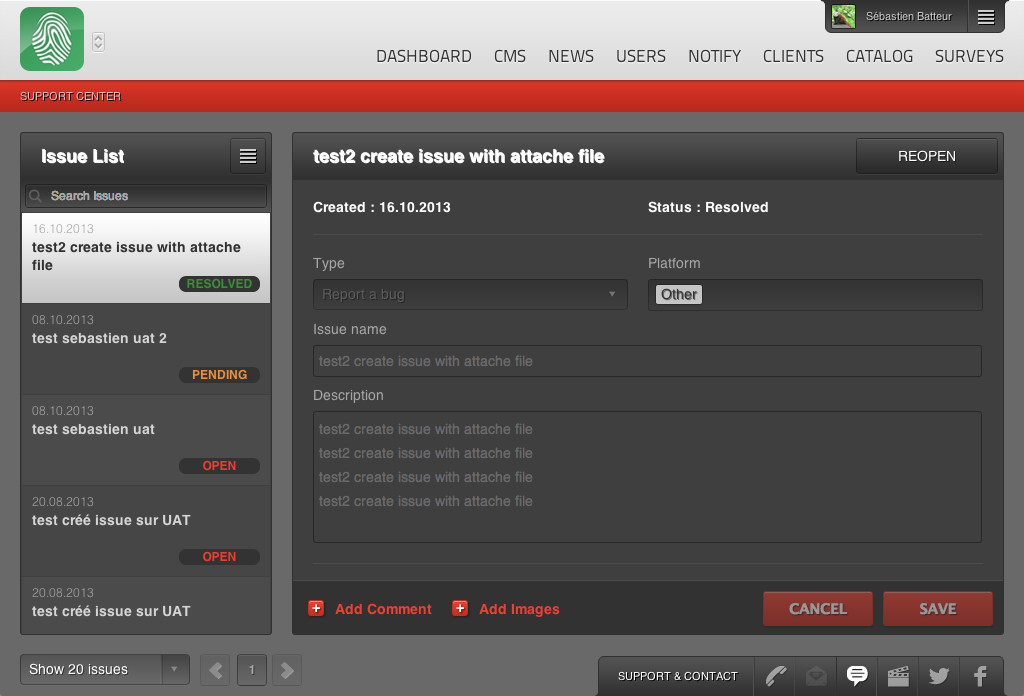Expand the Type dropdown showing Report a bug
Screen dimensions: 1024x696
(470, 295)
